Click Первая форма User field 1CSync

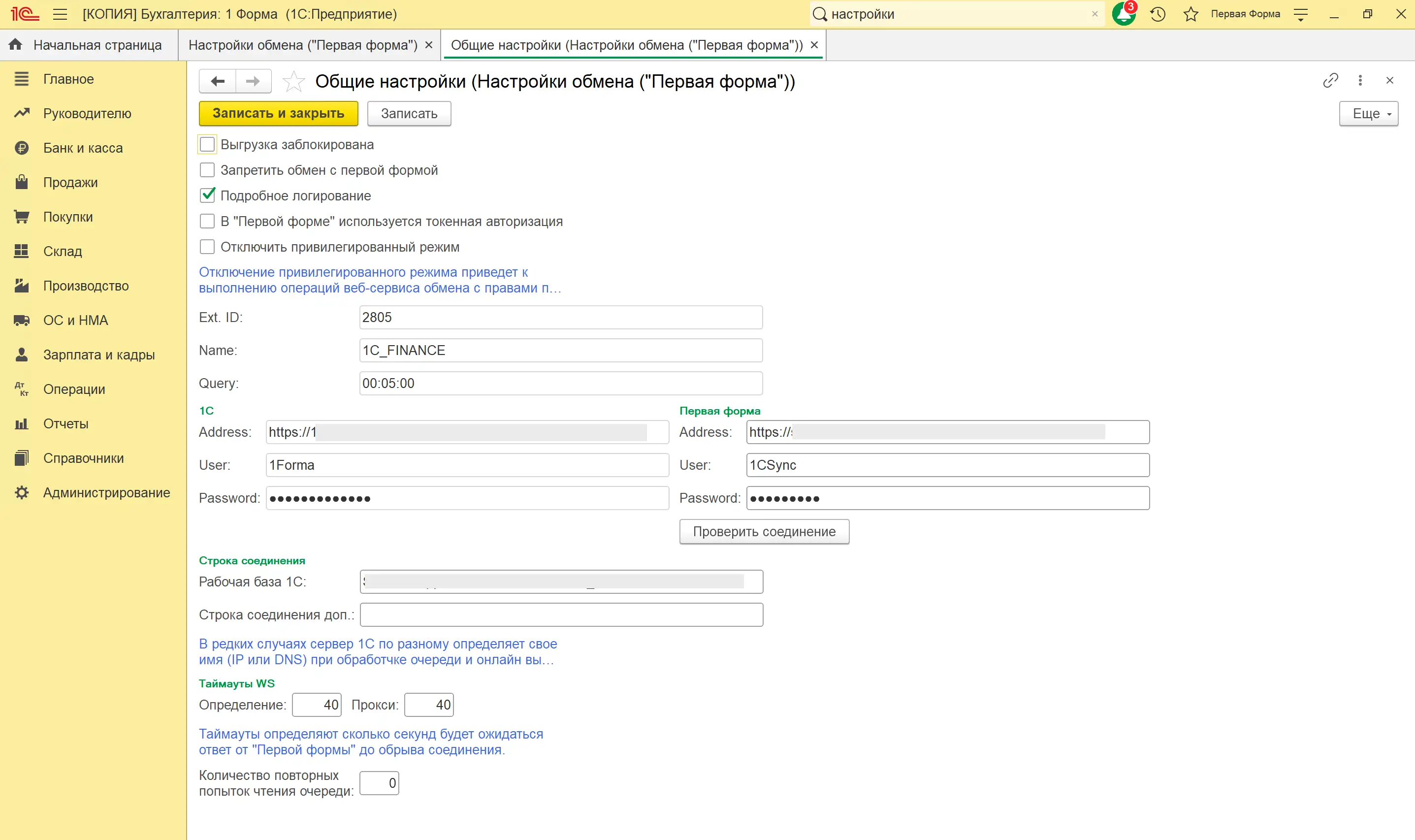(x=948, y=465)
